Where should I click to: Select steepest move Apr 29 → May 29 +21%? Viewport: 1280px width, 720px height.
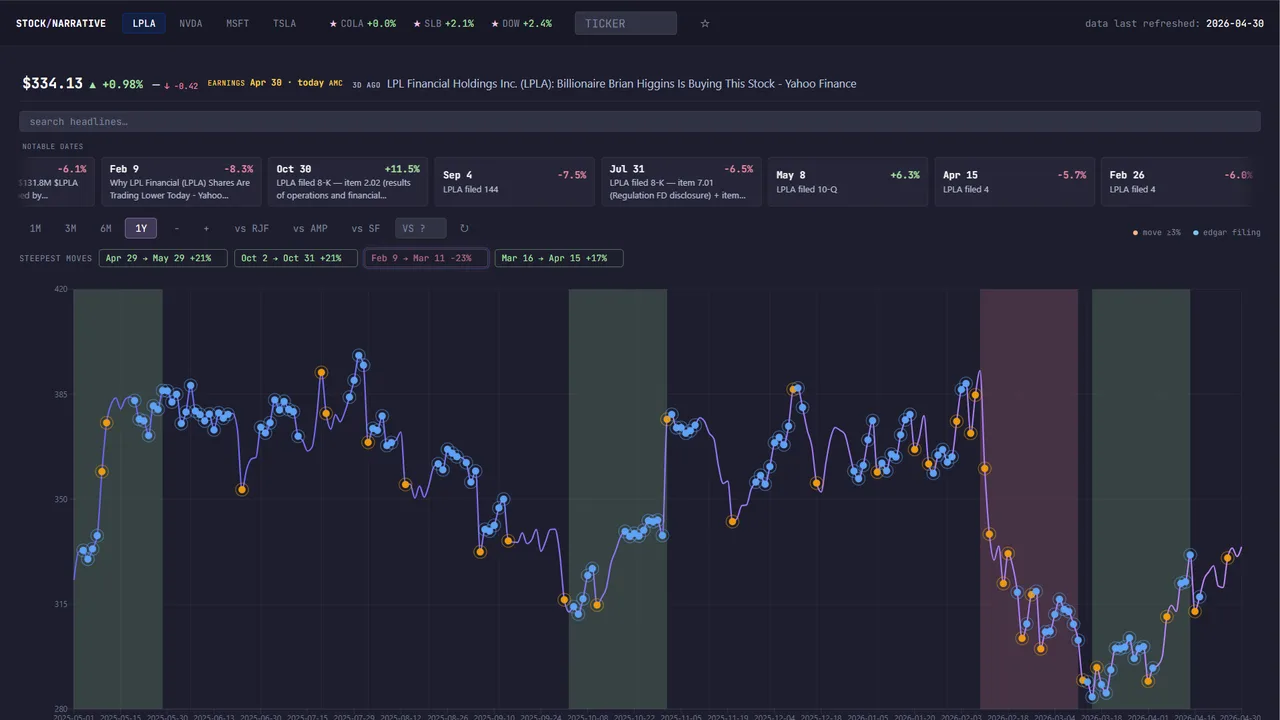(x=163, y=258)
